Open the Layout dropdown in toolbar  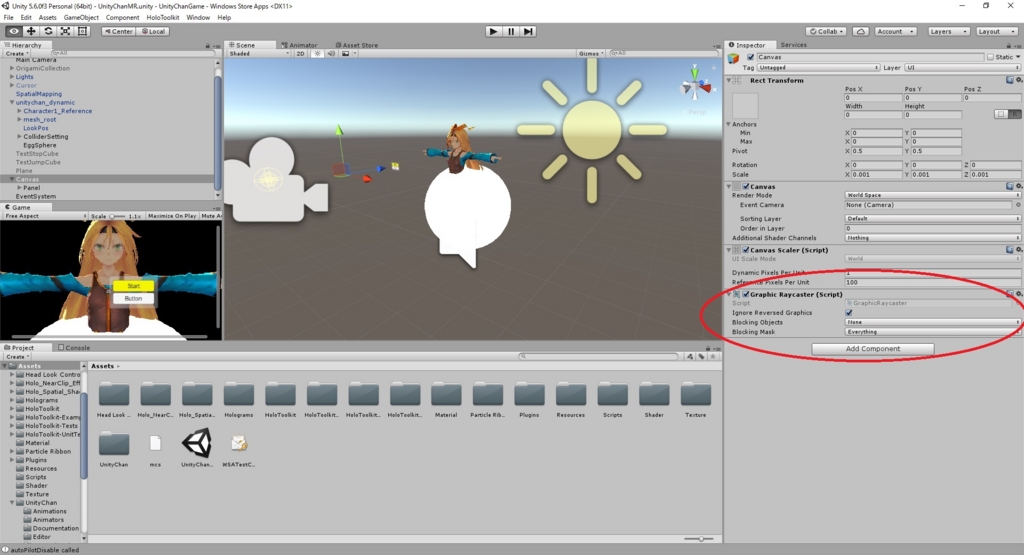click(x=995, y=31)
